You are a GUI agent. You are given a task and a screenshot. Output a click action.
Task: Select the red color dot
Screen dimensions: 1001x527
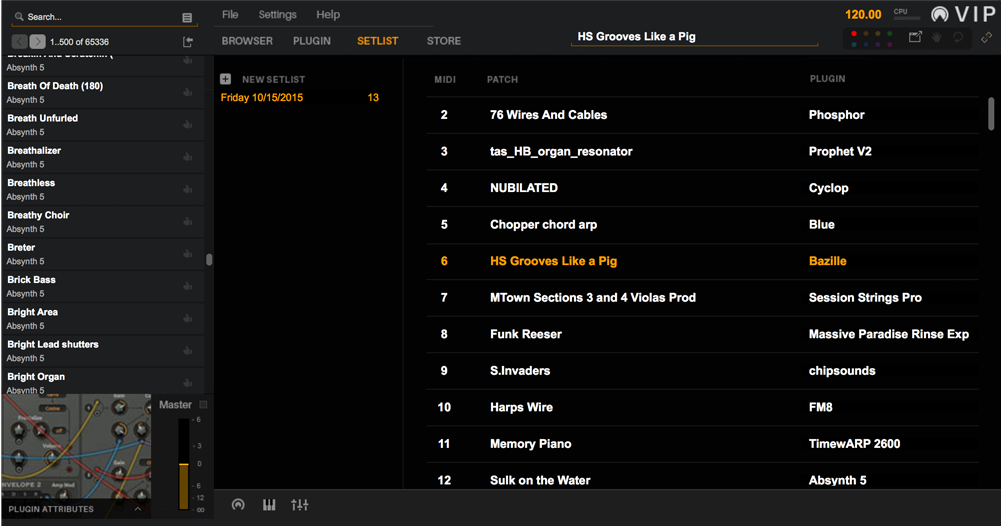point(854,33)
